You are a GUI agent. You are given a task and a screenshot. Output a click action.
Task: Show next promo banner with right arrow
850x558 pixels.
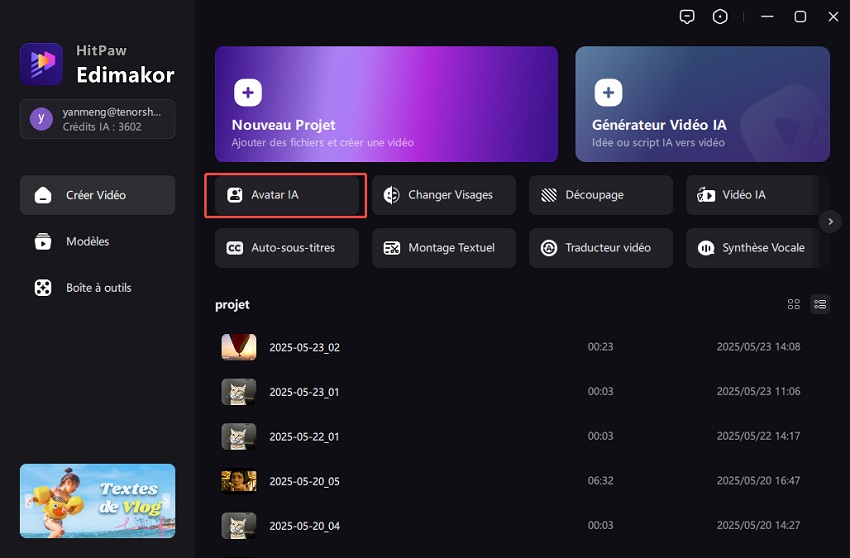click(x=167, y=501)
